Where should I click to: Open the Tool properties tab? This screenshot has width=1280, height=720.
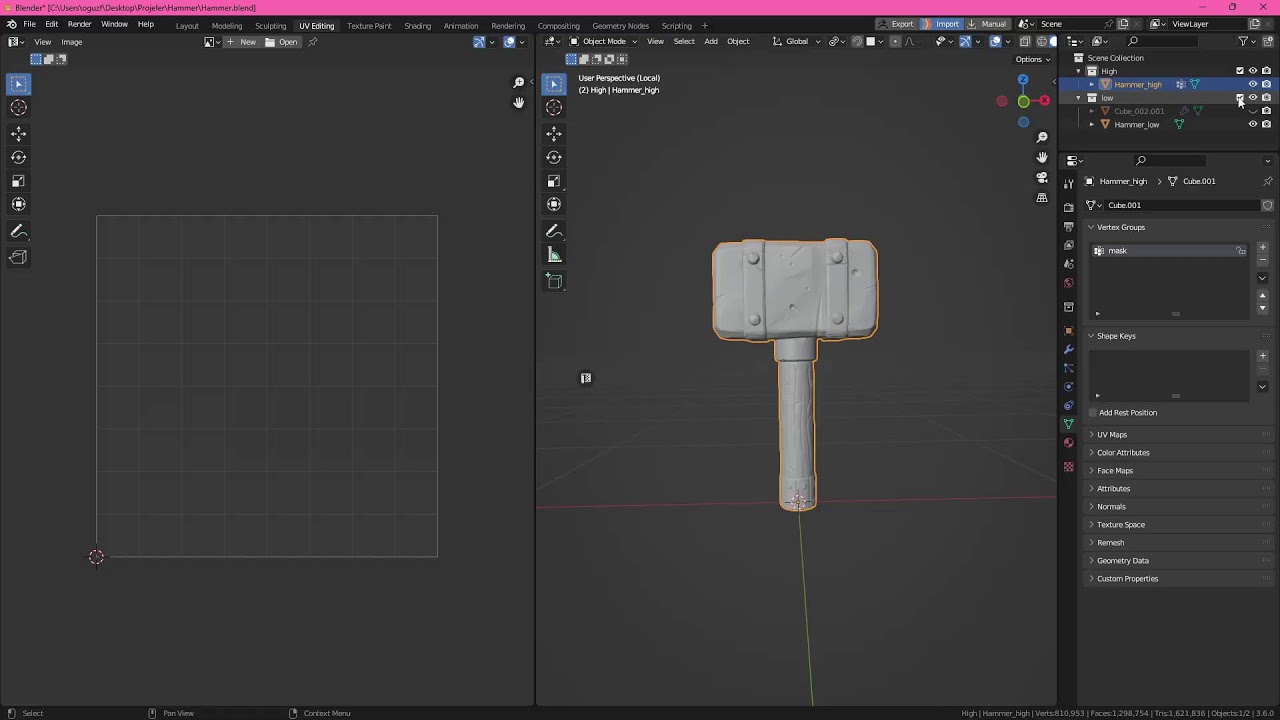point(1069,183)
